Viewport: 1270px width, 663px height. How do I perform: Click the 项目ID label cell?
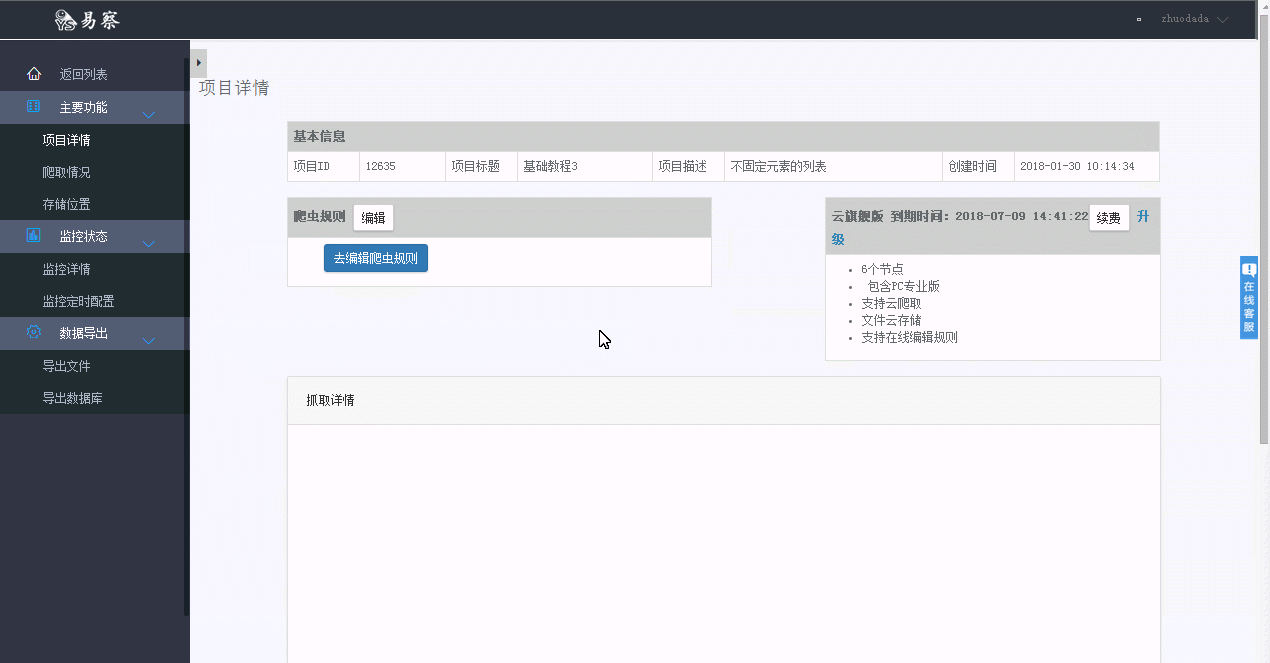(x=323, y=166)
